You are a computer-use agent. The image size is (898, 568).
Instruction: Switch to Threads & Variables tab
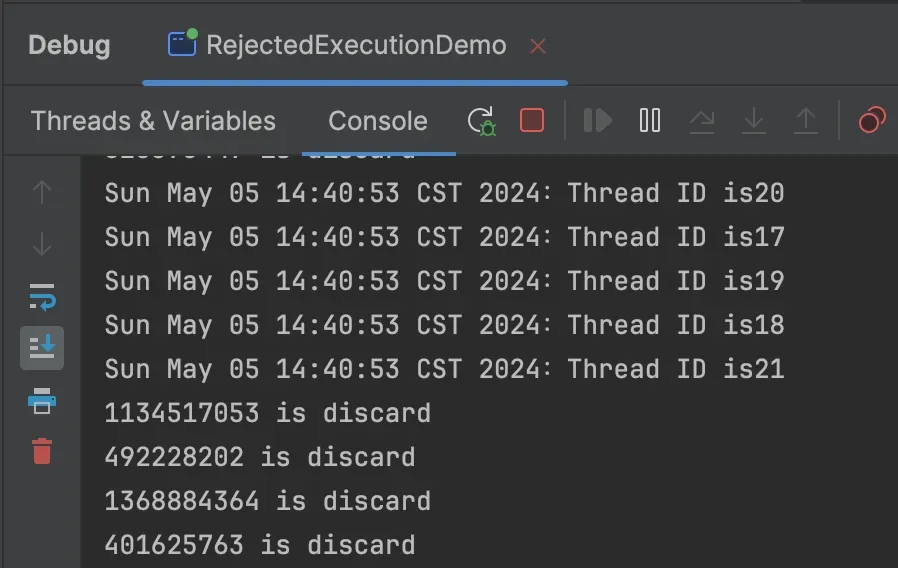(x=153, y=121)
